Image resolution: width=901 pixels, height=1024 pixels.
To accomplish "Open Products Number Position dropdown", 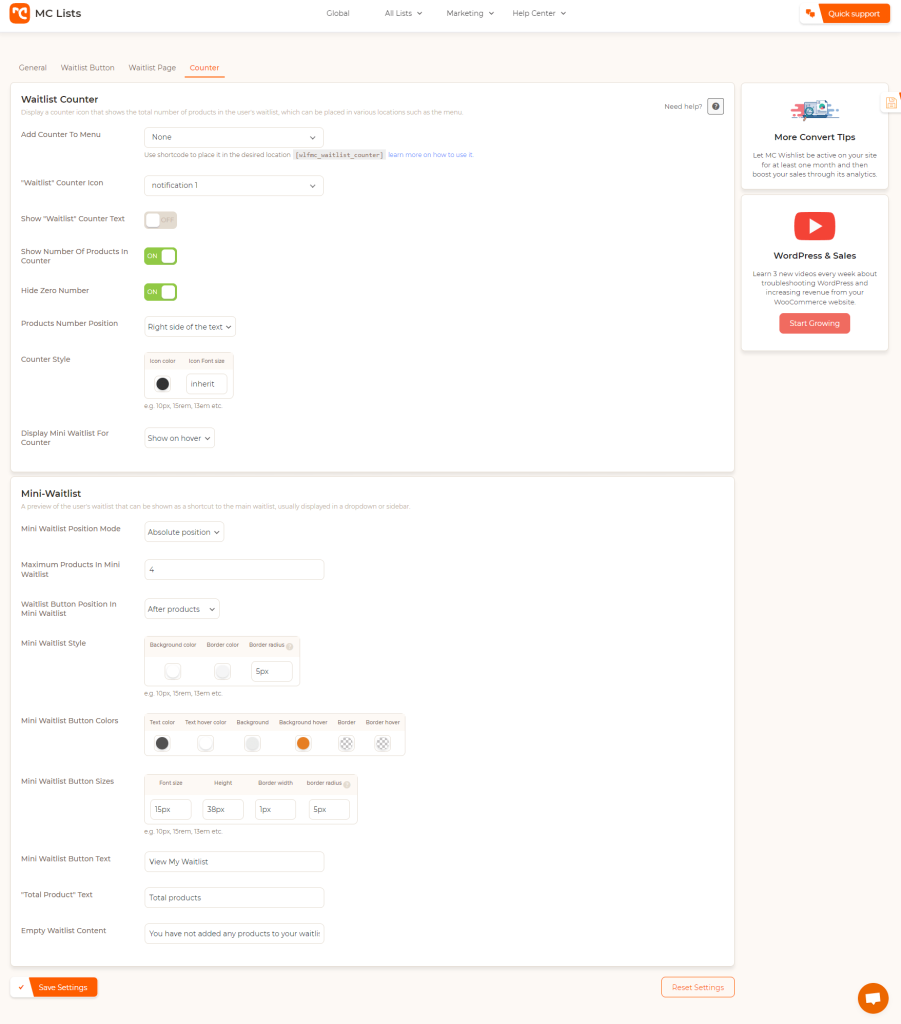I will tap(190, 327).
